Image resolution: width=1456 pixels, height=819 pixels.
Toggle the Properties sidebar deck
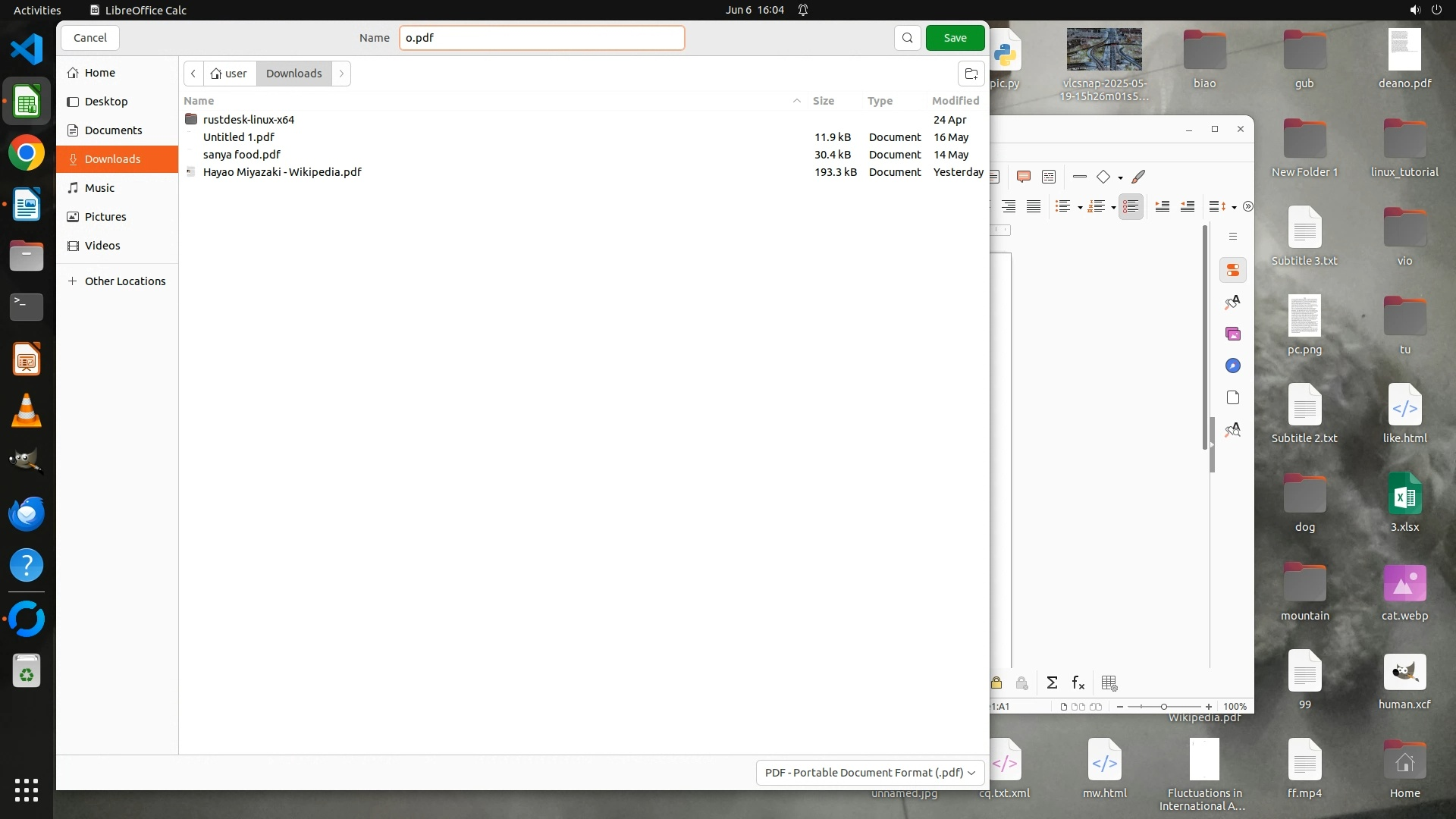[1233, 271]
